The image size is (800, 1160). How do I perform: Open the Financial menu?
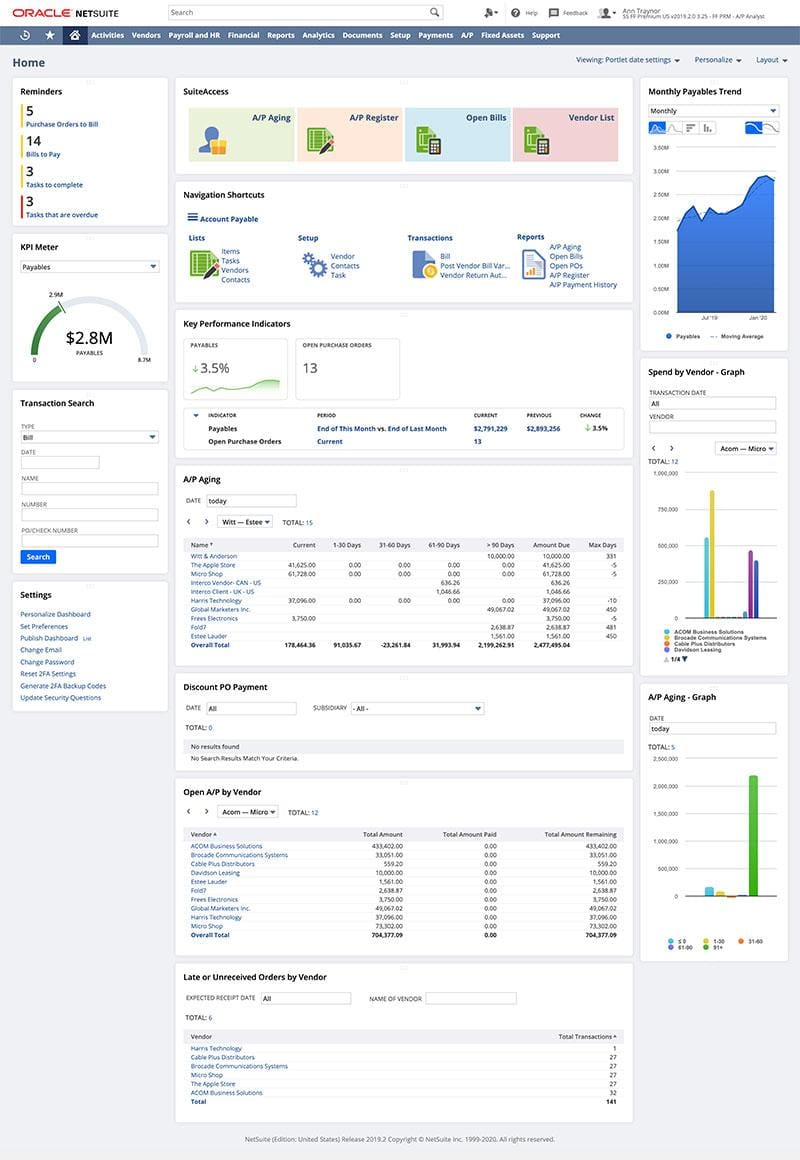(243, 35)
